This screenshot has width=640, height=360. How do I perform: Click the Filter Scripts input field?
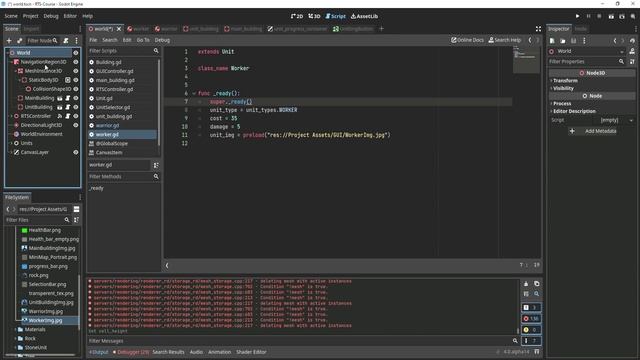pos(124,51)
